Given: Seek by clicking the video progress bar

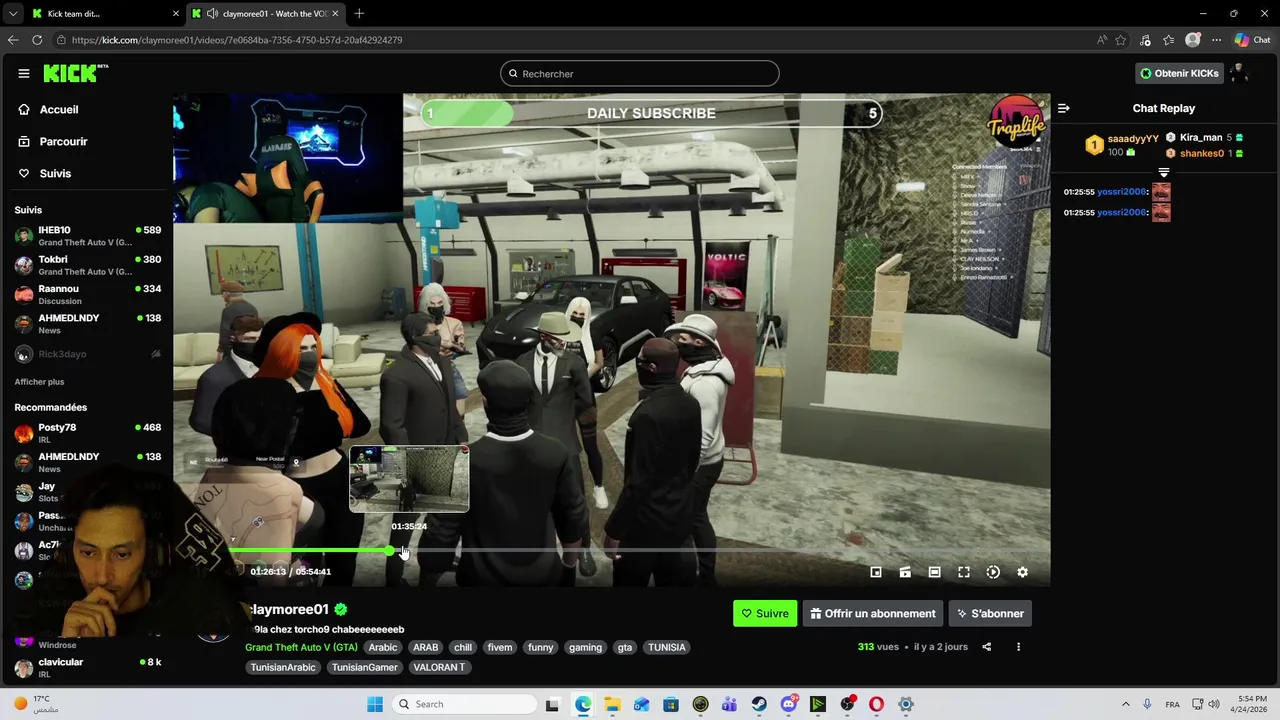Looking at the screenshot, I should [612, 550].
